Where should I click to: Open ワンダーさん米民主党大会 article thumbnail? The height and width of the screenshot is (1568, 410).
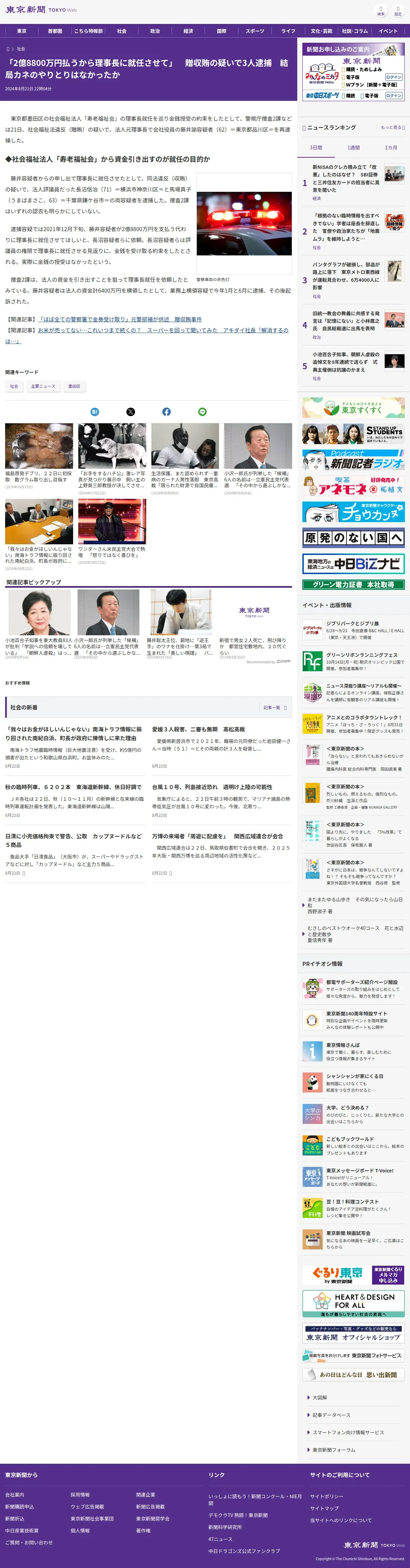[x=112, y=522]
